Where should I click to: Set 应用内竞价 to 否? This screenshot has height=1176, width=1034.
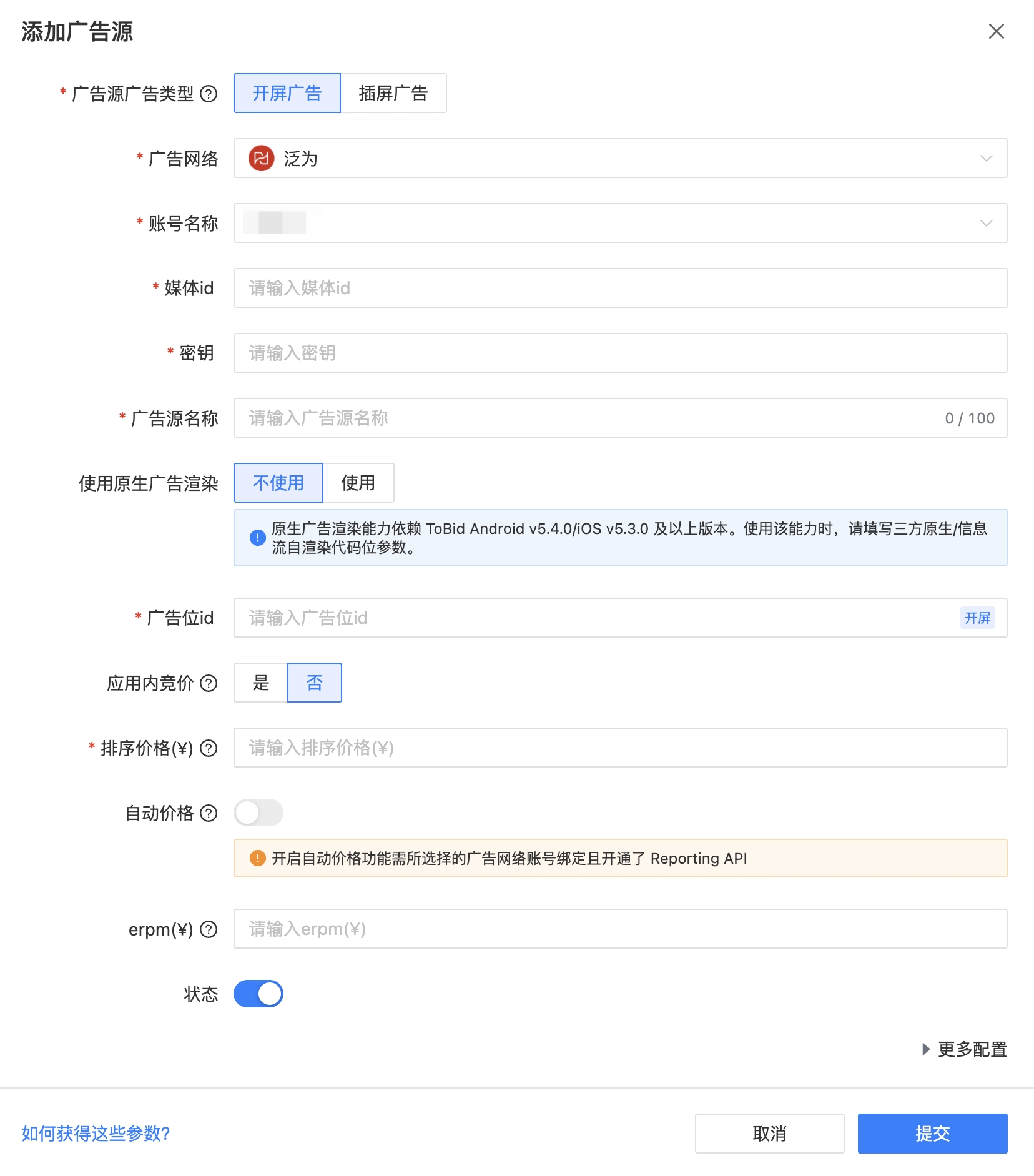tap(315, 683)
